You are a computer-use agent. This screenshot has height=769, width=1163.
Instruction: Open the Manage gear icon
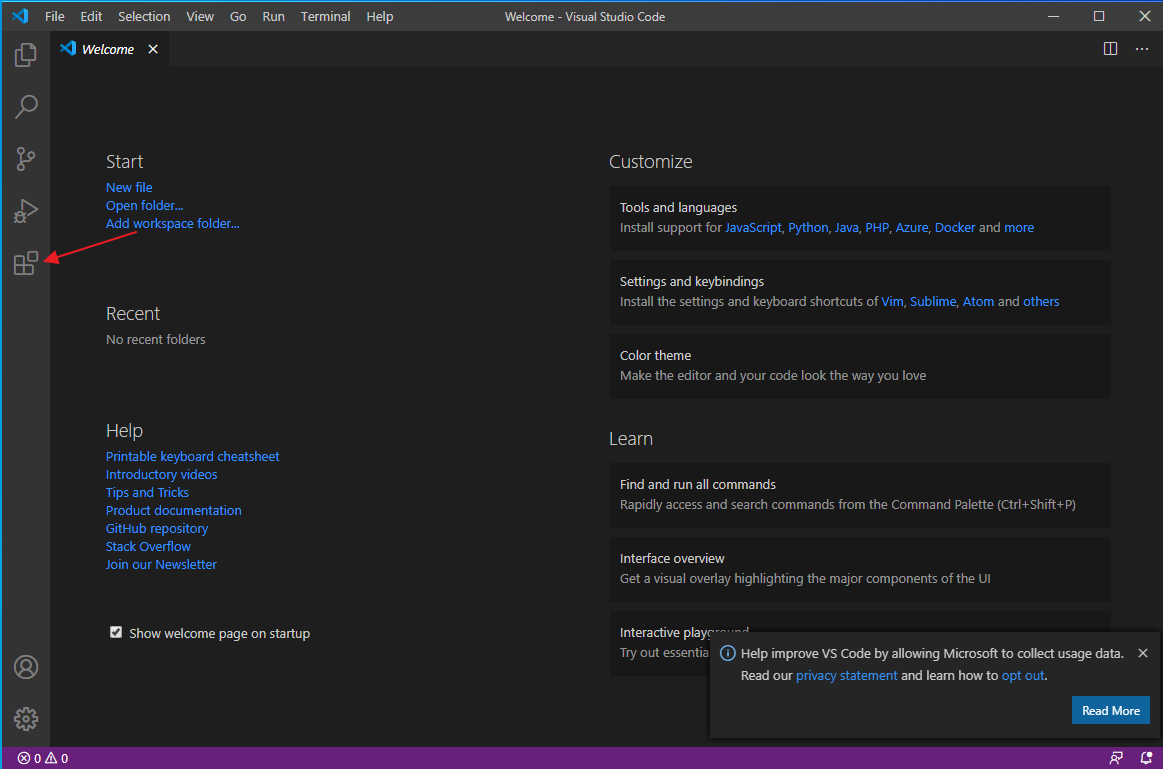point(26,719)
